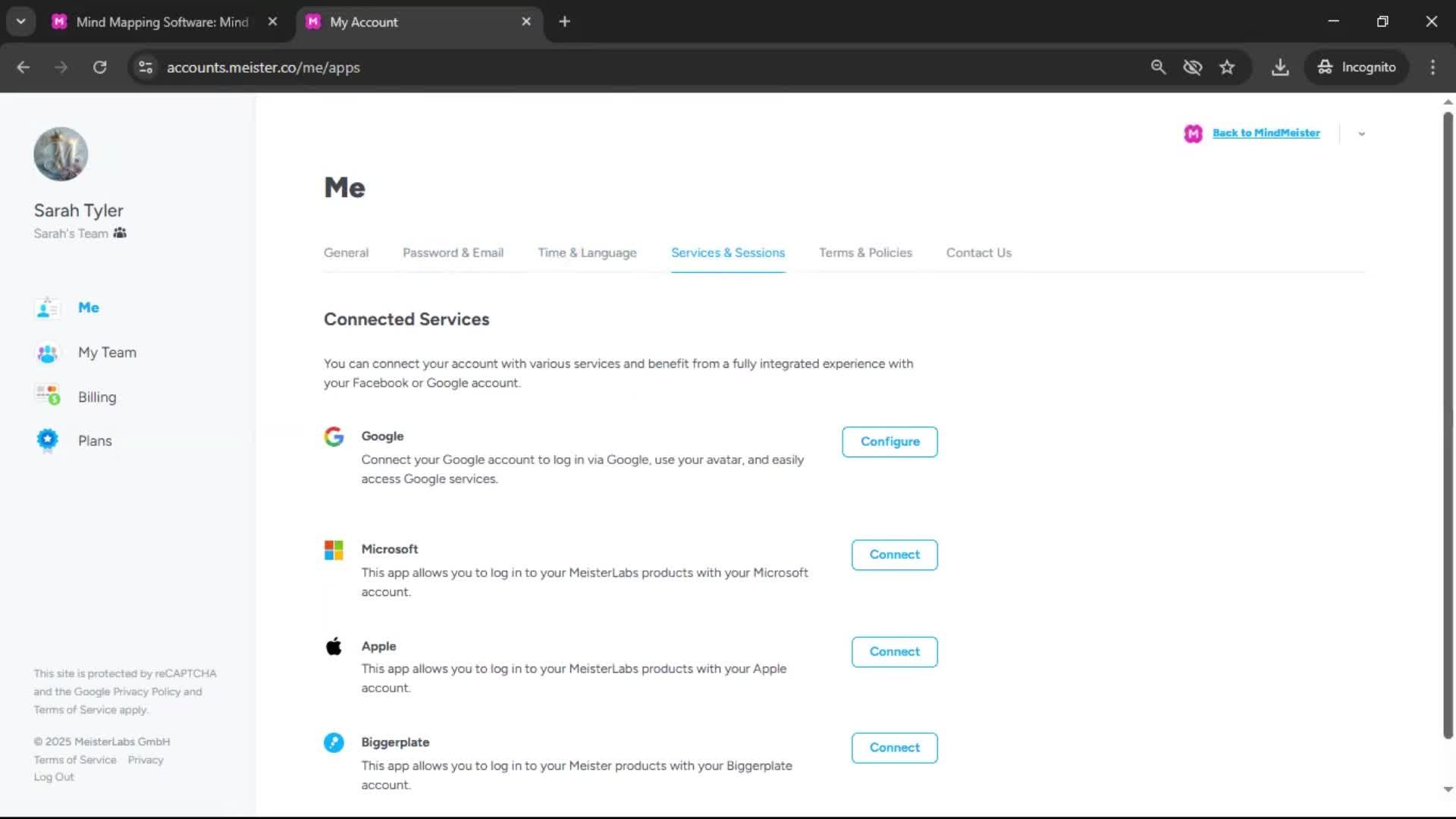
Task: Click the scrollbar up arrow
Action: tap(1448, 102)
